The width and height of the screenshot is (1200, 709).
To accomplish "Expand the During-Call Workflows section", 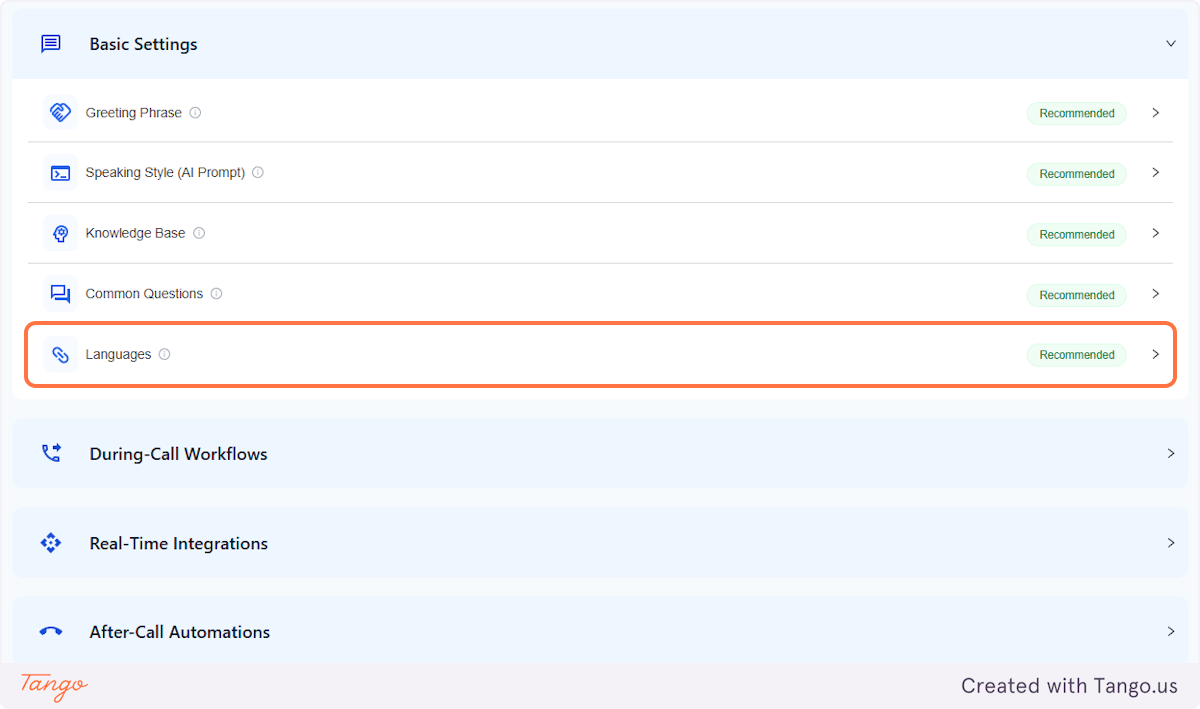I will point(1170,452).
